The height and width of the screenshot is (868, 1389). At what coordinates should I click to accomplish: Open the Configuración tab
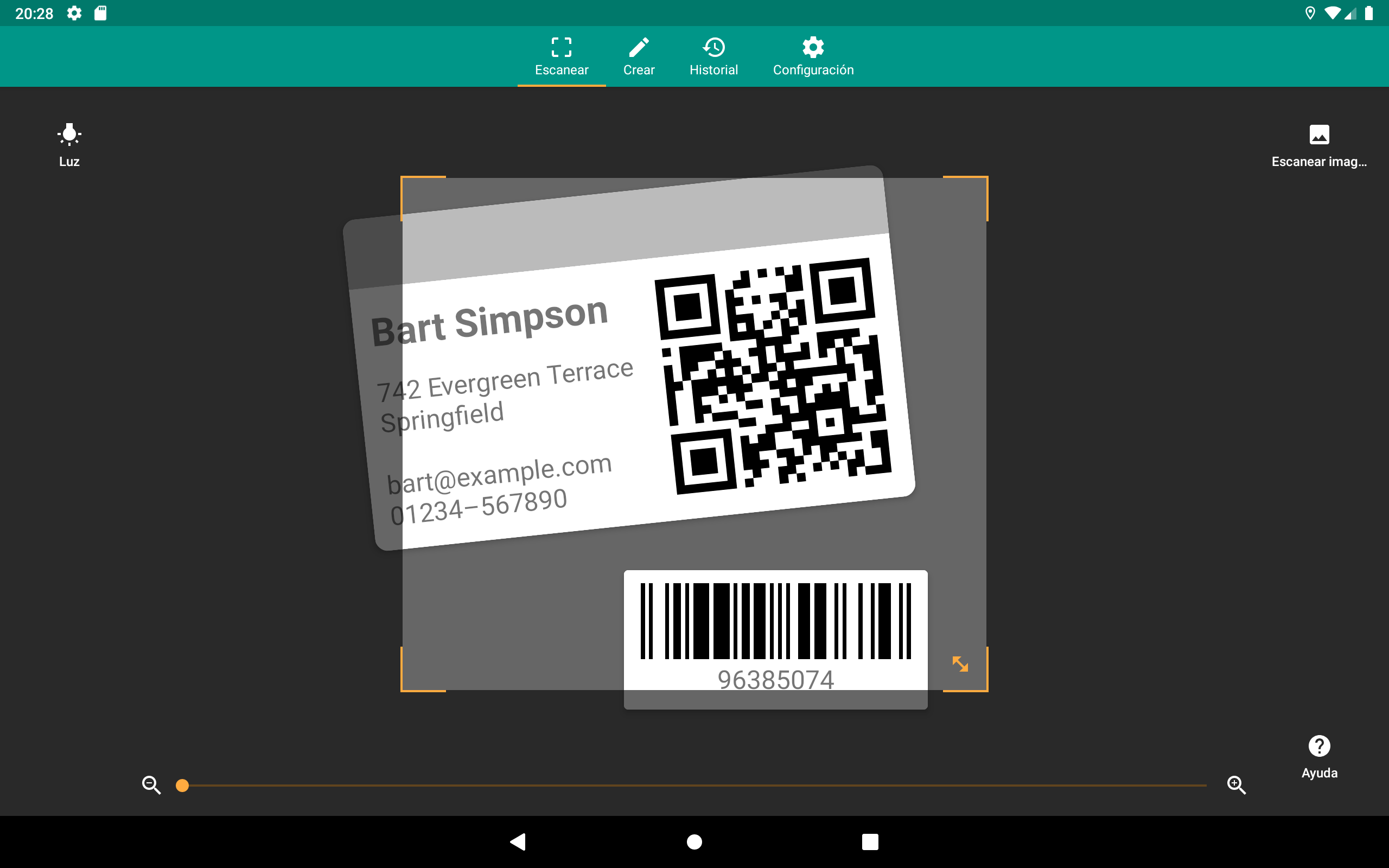813,56
